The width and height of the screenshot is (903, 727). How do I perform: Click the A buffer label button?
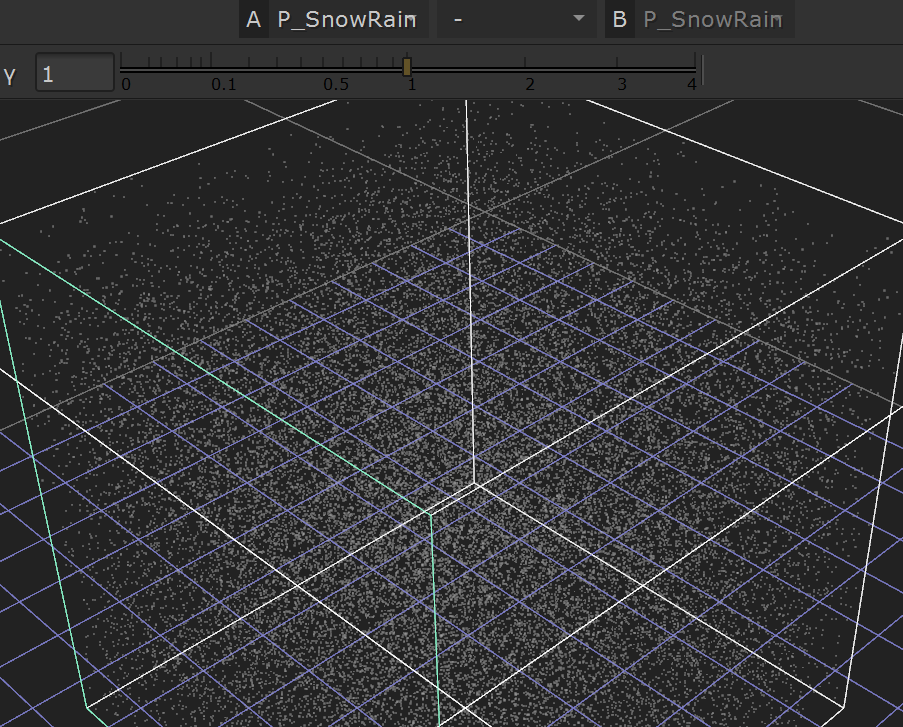coord(253,20)
